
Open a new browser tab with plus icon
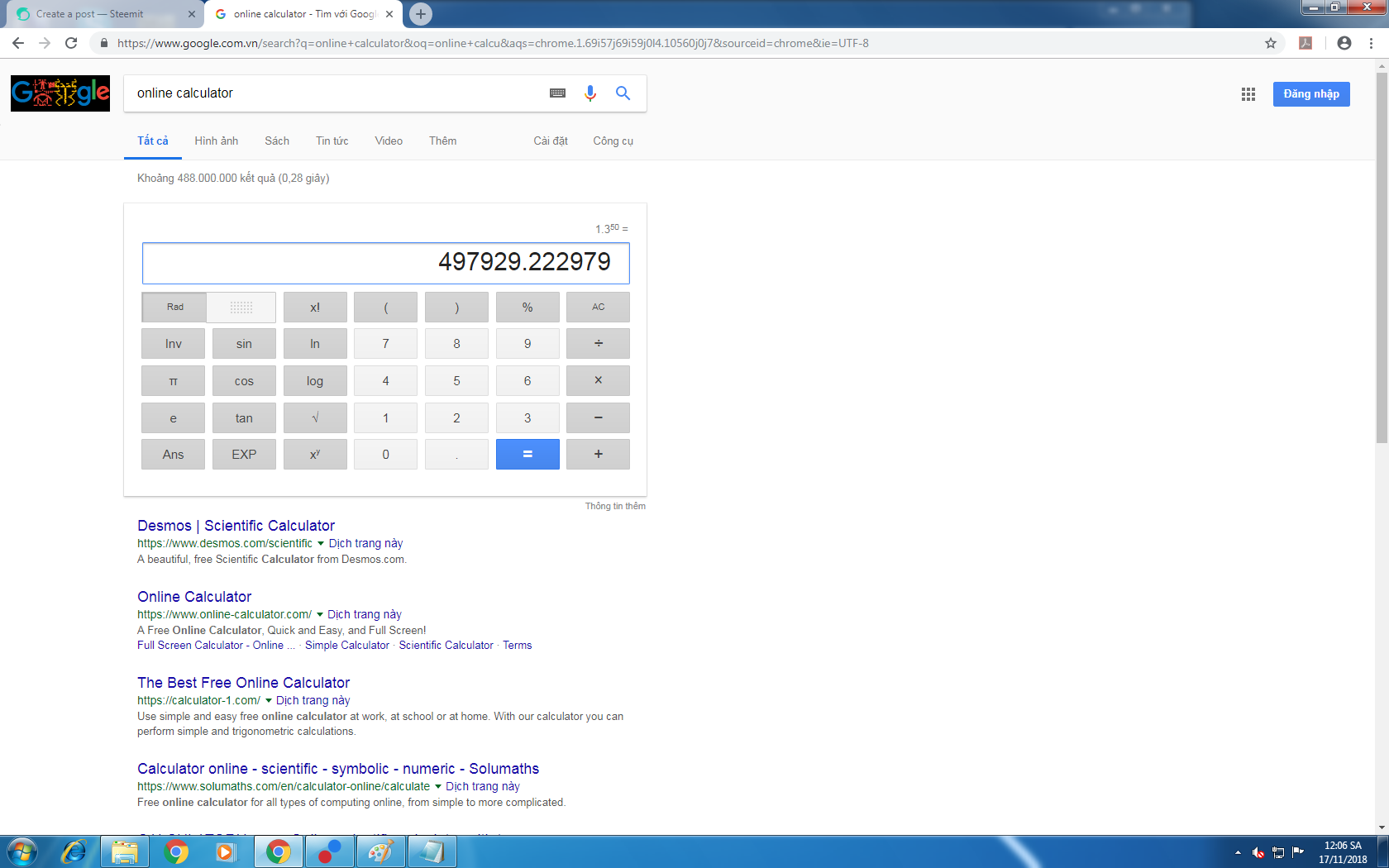421,14
